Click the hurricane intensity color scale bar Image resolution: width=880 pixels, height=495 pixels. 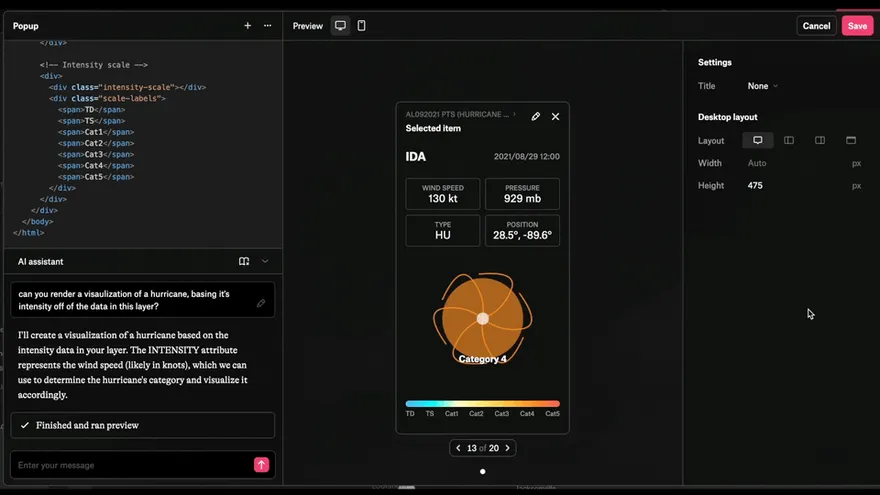coord(483,404)
